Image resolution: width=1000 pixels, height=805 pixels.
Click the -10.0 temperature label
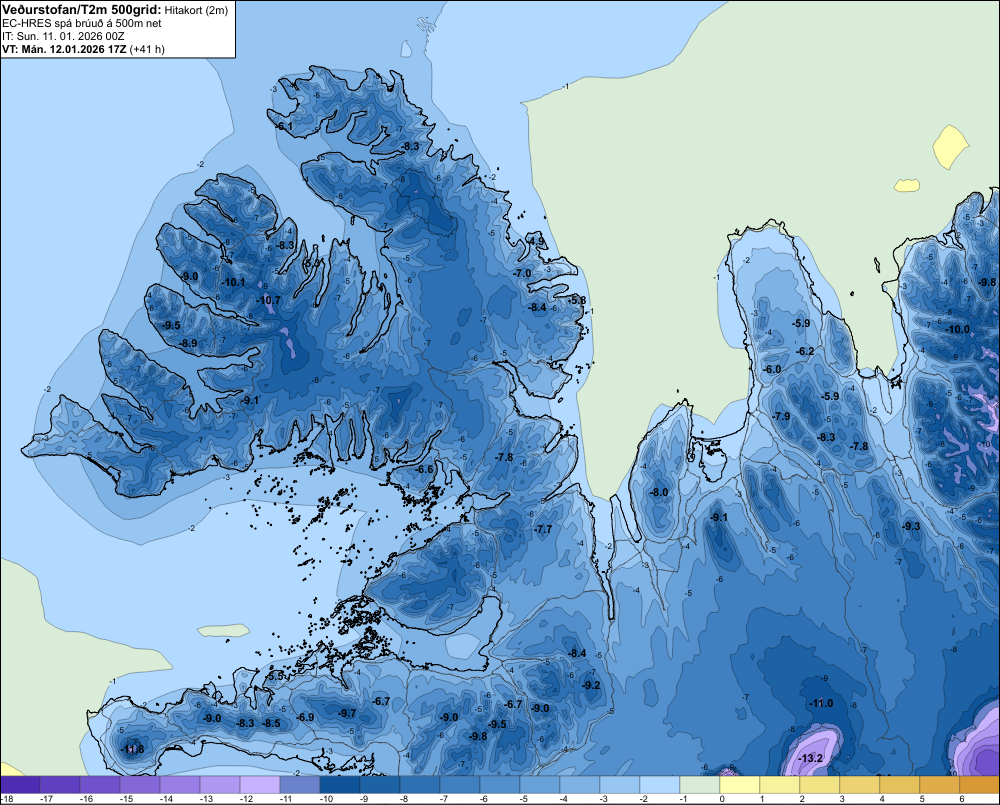click(957, 329)
